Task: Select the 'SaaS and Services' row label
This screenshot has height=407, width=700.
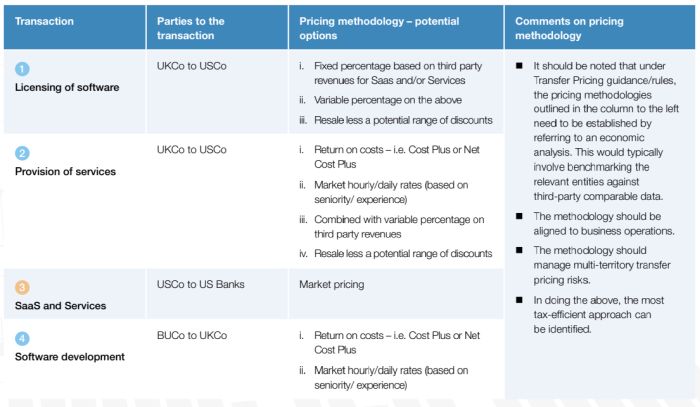Action: (x=60, y=304)
